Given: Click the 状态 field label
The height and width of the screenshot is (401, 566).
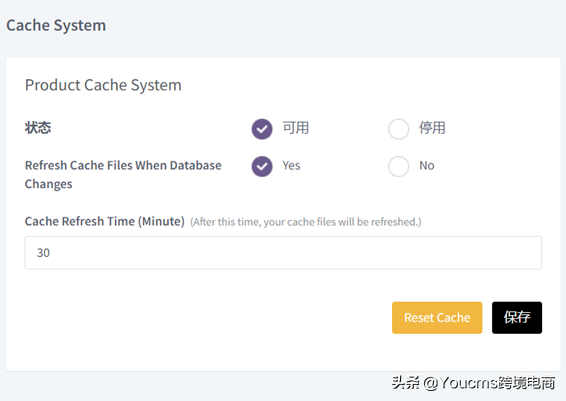Looking at the screenshot, I should click(38, 128).
